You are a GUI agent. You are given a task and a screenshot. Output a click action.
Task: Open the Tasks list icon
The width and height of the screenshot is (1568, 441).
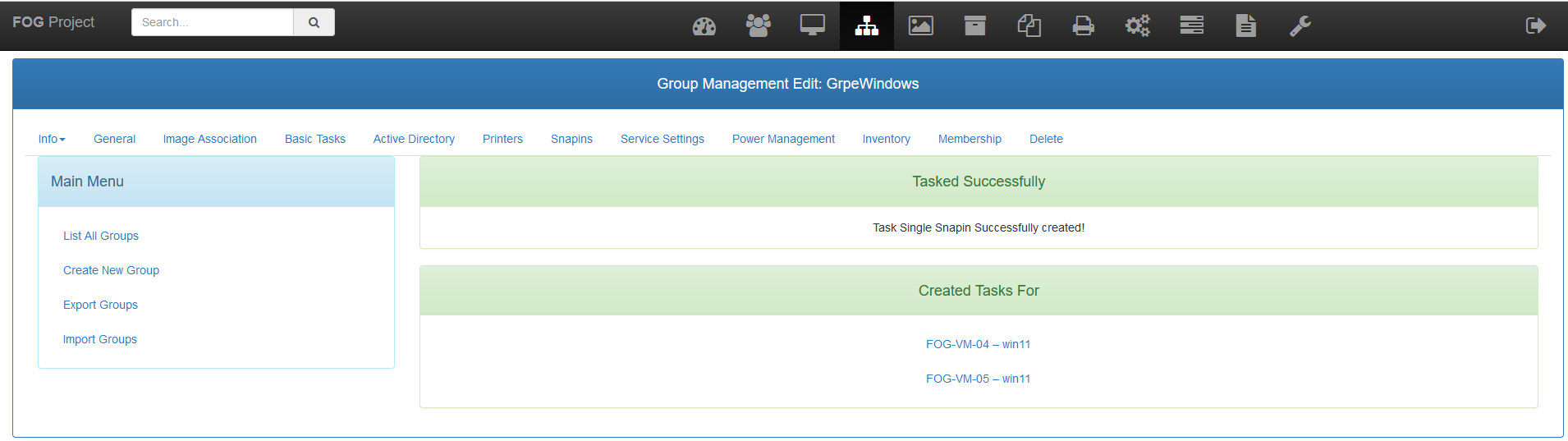[1191, 26]
